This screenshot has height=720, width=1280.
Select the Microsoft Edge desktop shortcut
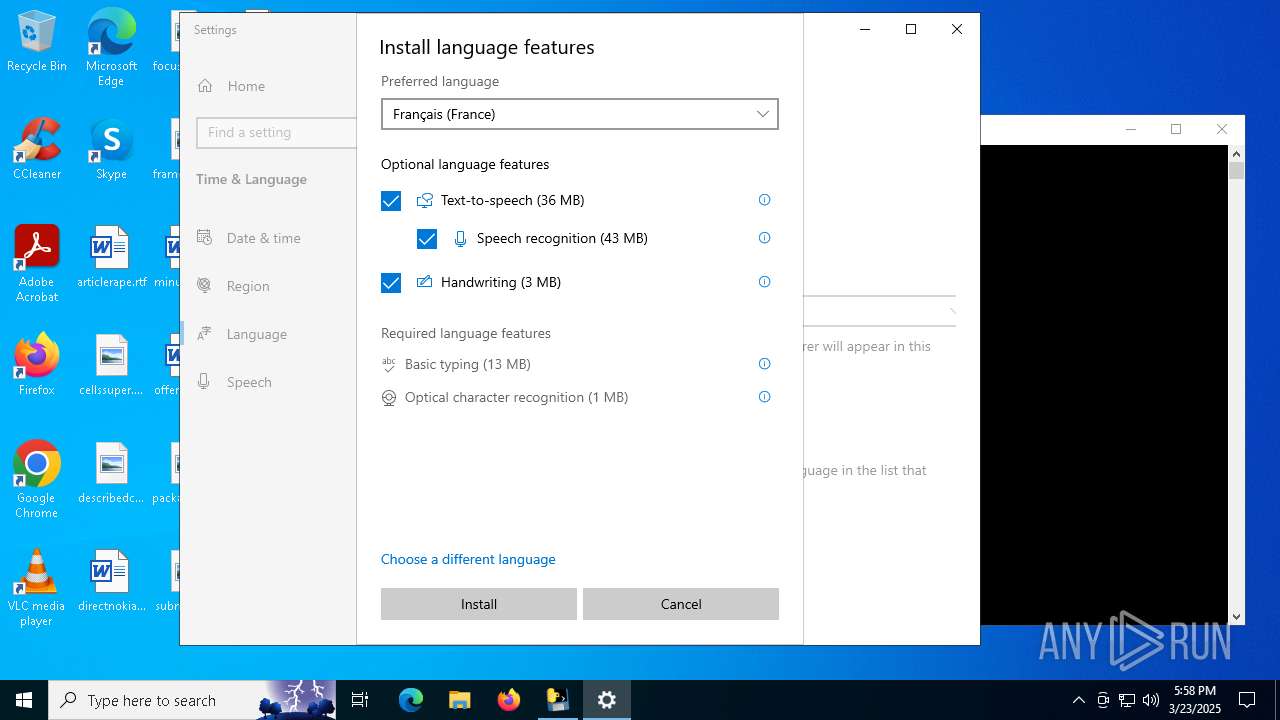coord(111,47)
